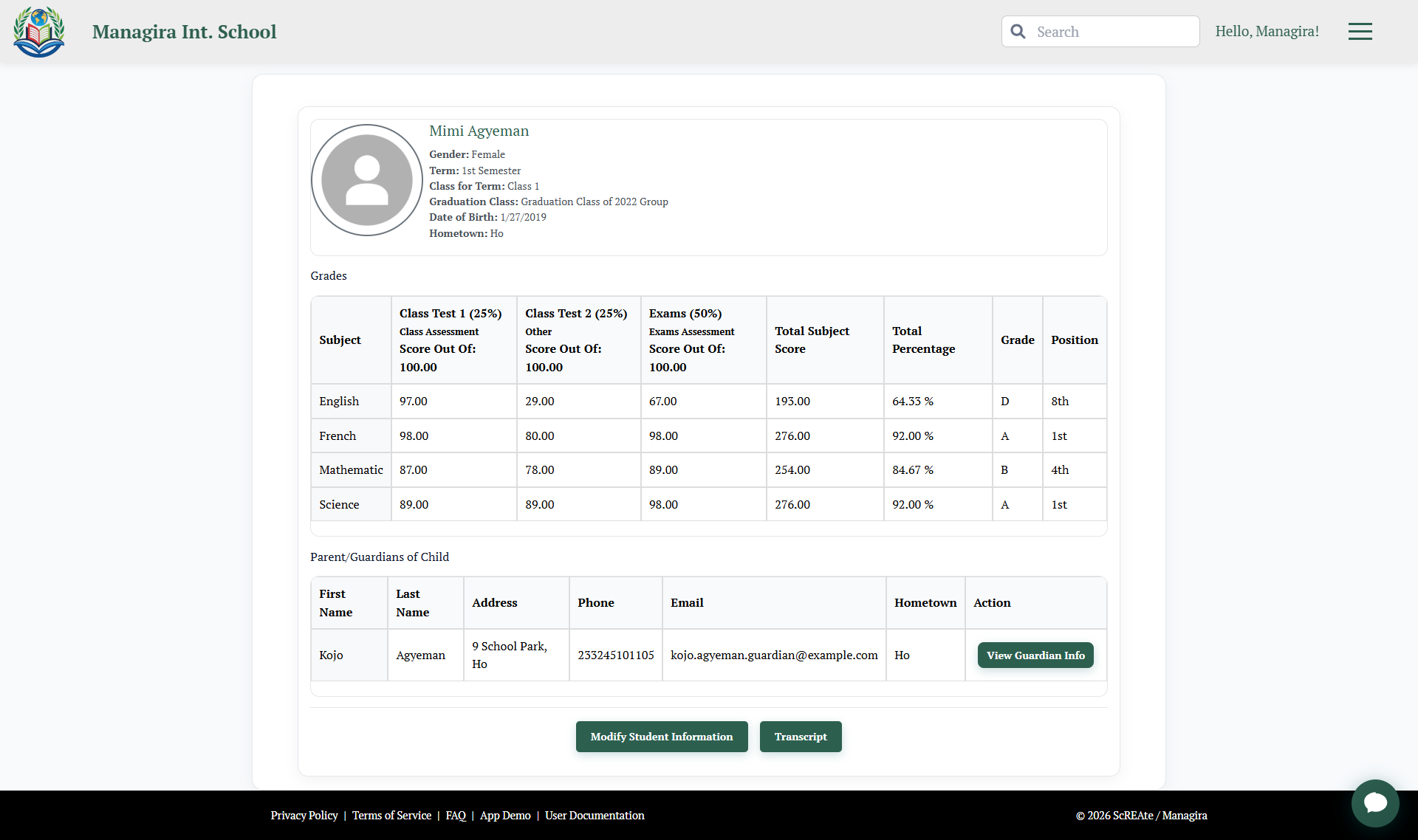This screenshot has width=1418, height=840.
Task: Open the hamburger navigation menu
Action: click(1360, 31)
